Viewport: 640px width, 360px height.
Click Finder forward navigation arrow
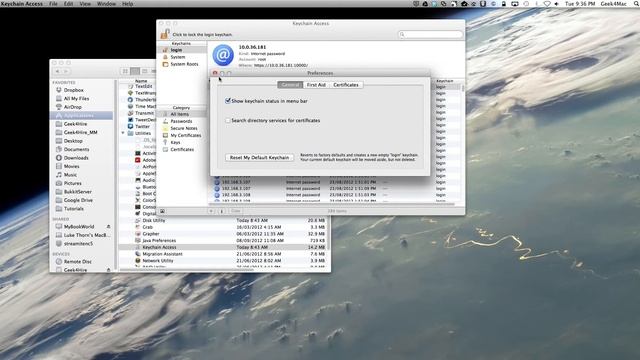point(66,71)
